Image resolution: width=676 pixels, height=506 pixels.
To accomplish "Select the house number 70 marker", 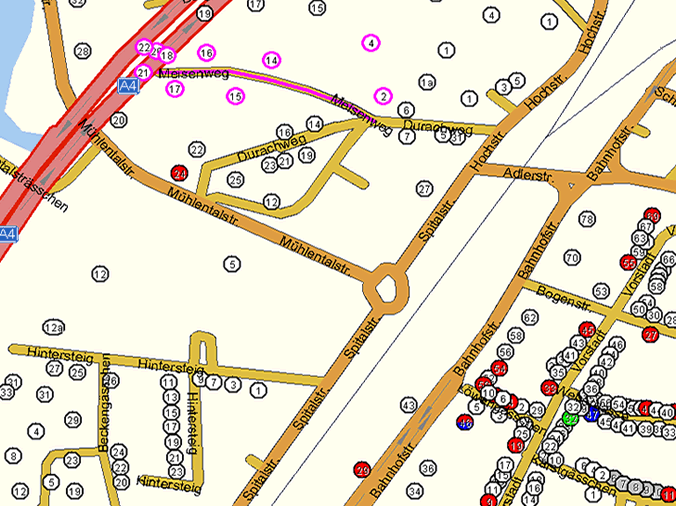I will point(572,258).
